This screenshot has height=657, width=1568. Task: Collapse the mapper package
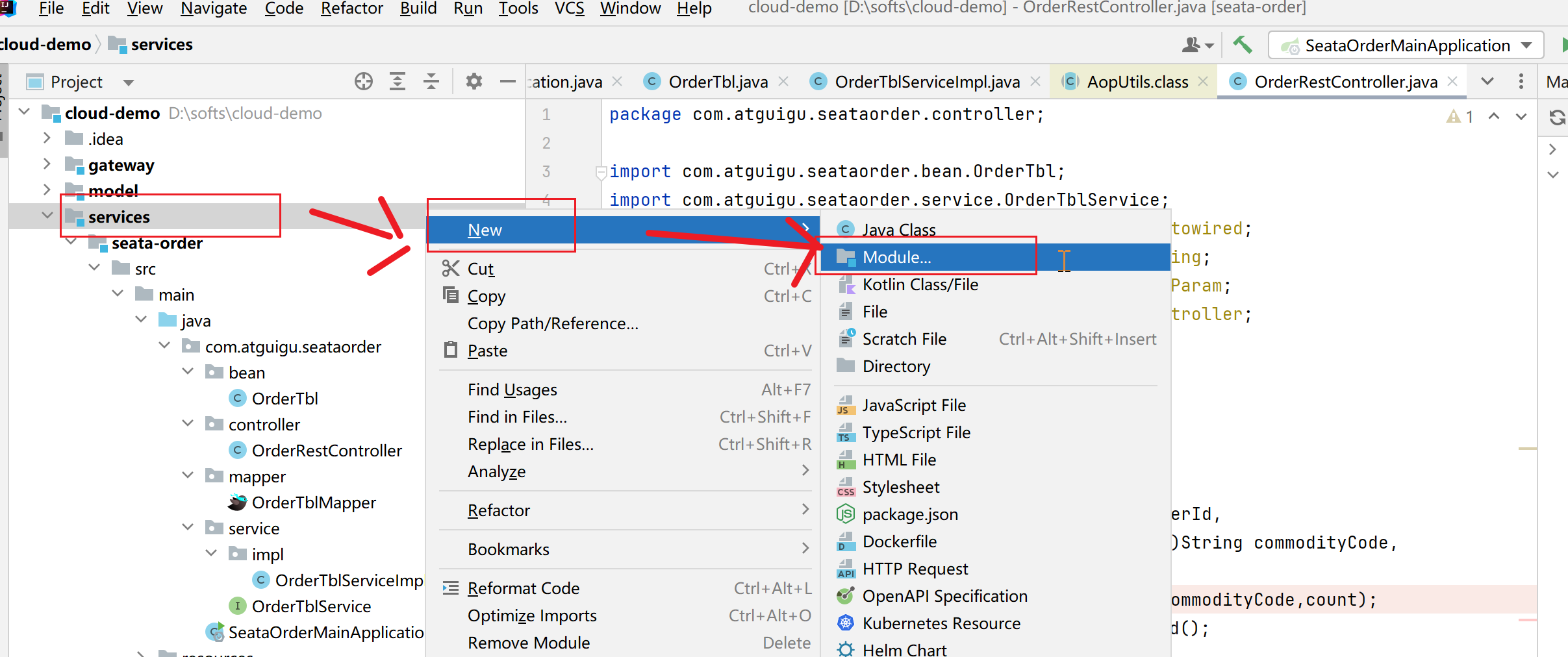pyautogui.click(x=188, y=476)
